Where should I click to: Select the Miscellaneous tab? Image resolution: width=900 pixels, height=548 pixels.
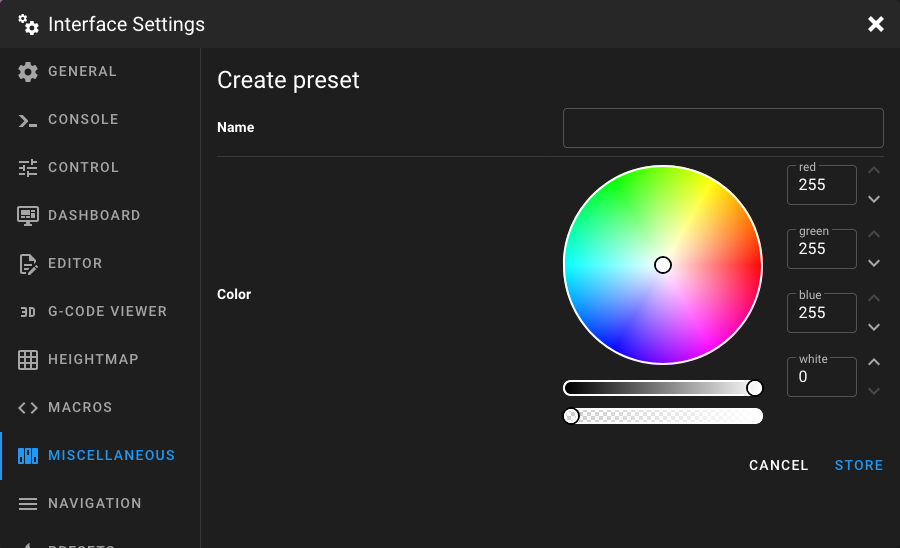[100, 456]
